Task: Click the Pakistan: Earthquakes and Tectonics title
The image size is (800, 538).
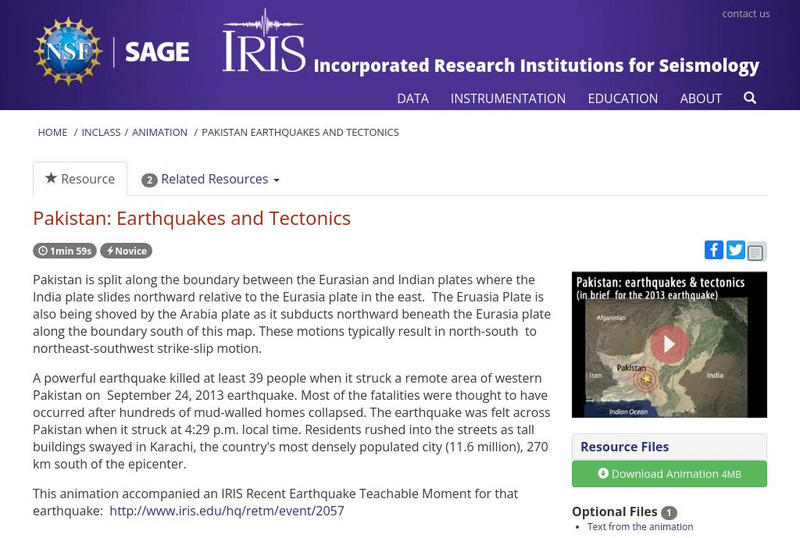Action: pyautogui.click(x=192, y=218)
